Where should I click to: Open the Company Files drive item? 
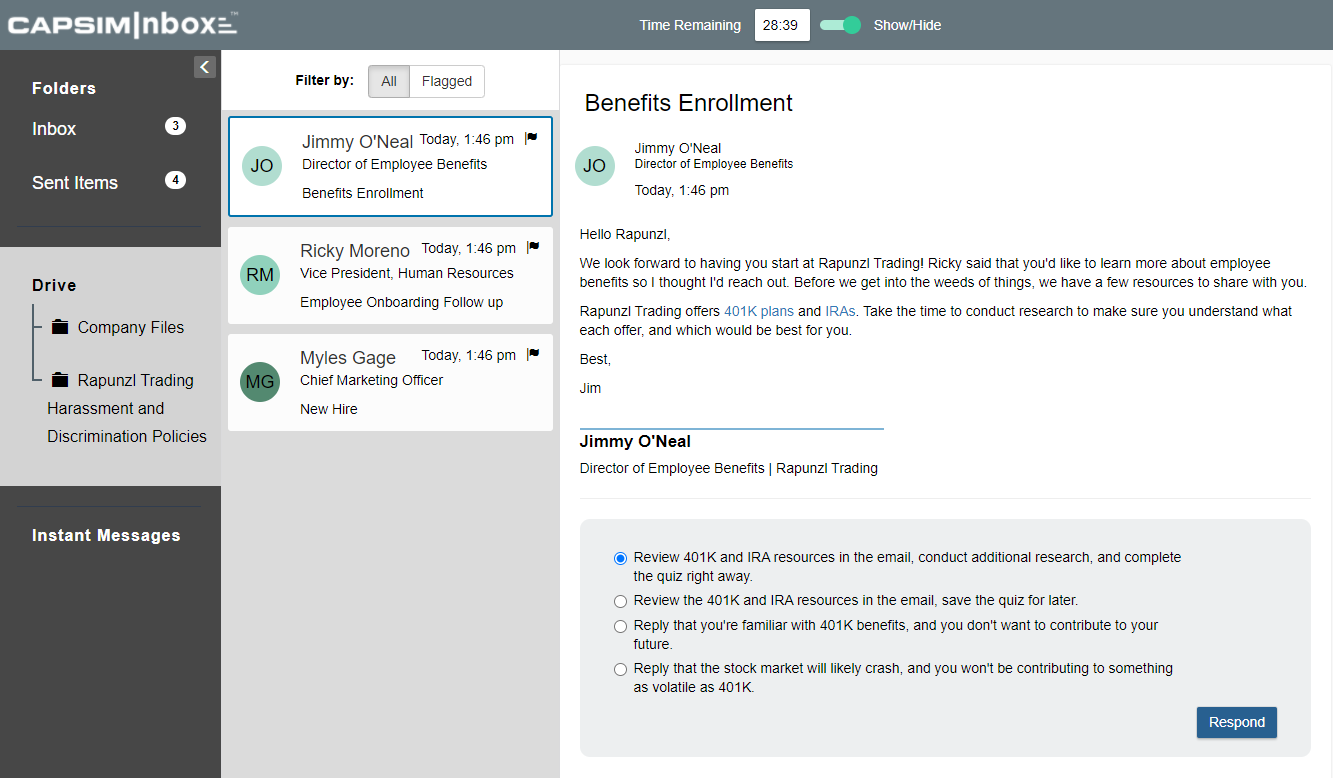click(131, 327)
